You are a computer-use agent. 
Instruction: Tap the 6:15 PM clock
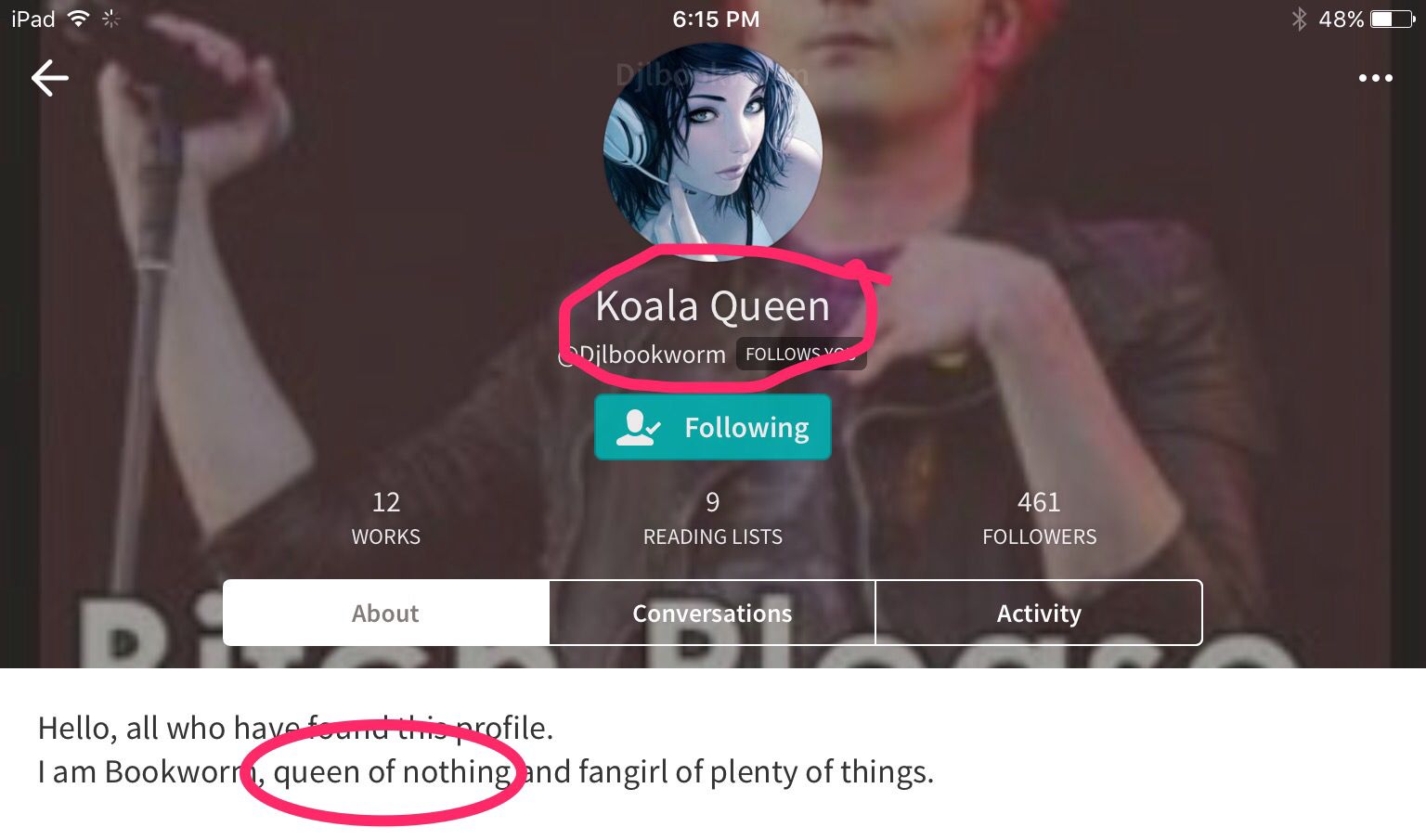click(716, 19)
